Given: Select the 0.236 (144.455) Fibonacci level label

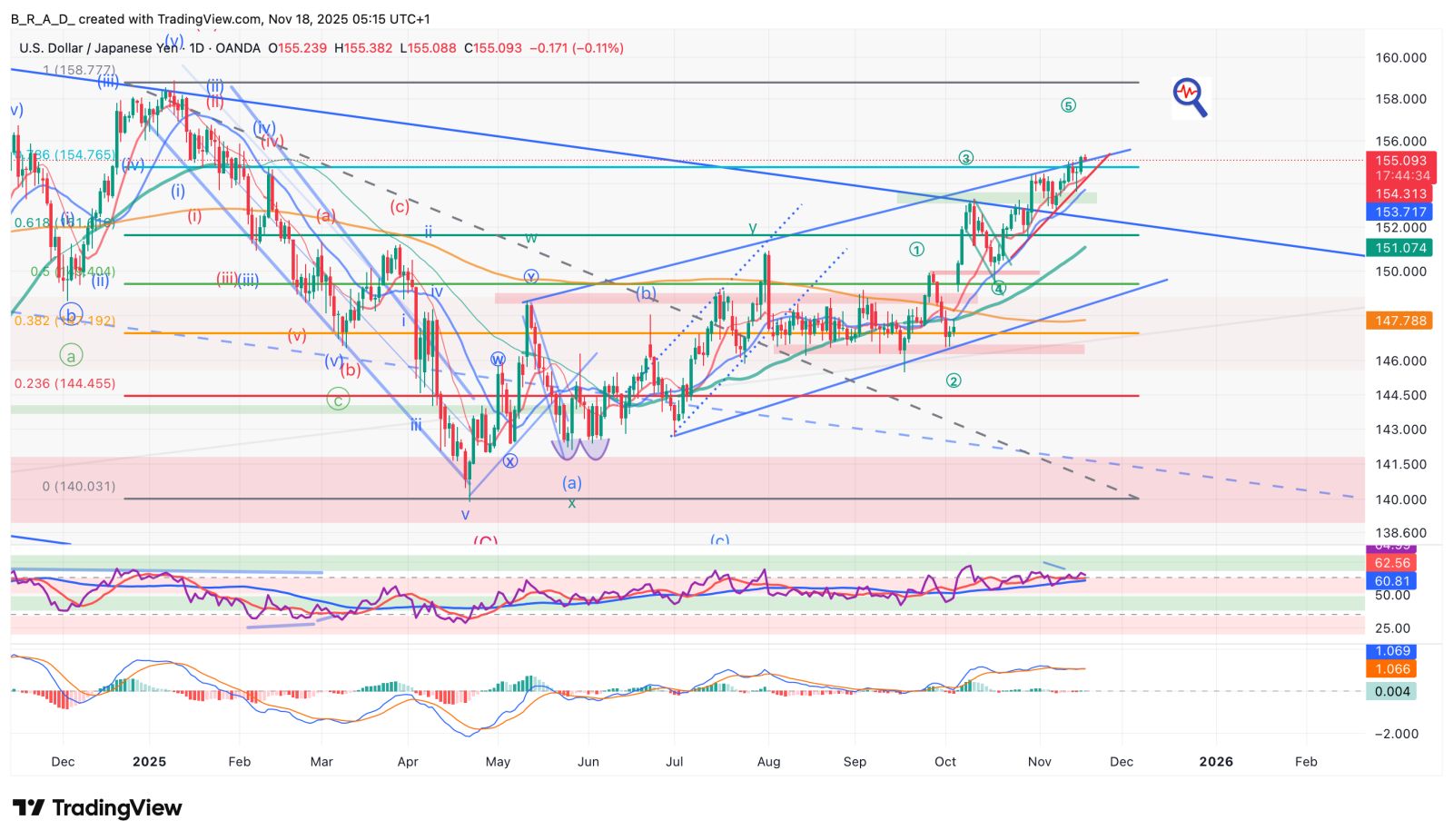Looking at the screenshot, I should click(64, 384).
